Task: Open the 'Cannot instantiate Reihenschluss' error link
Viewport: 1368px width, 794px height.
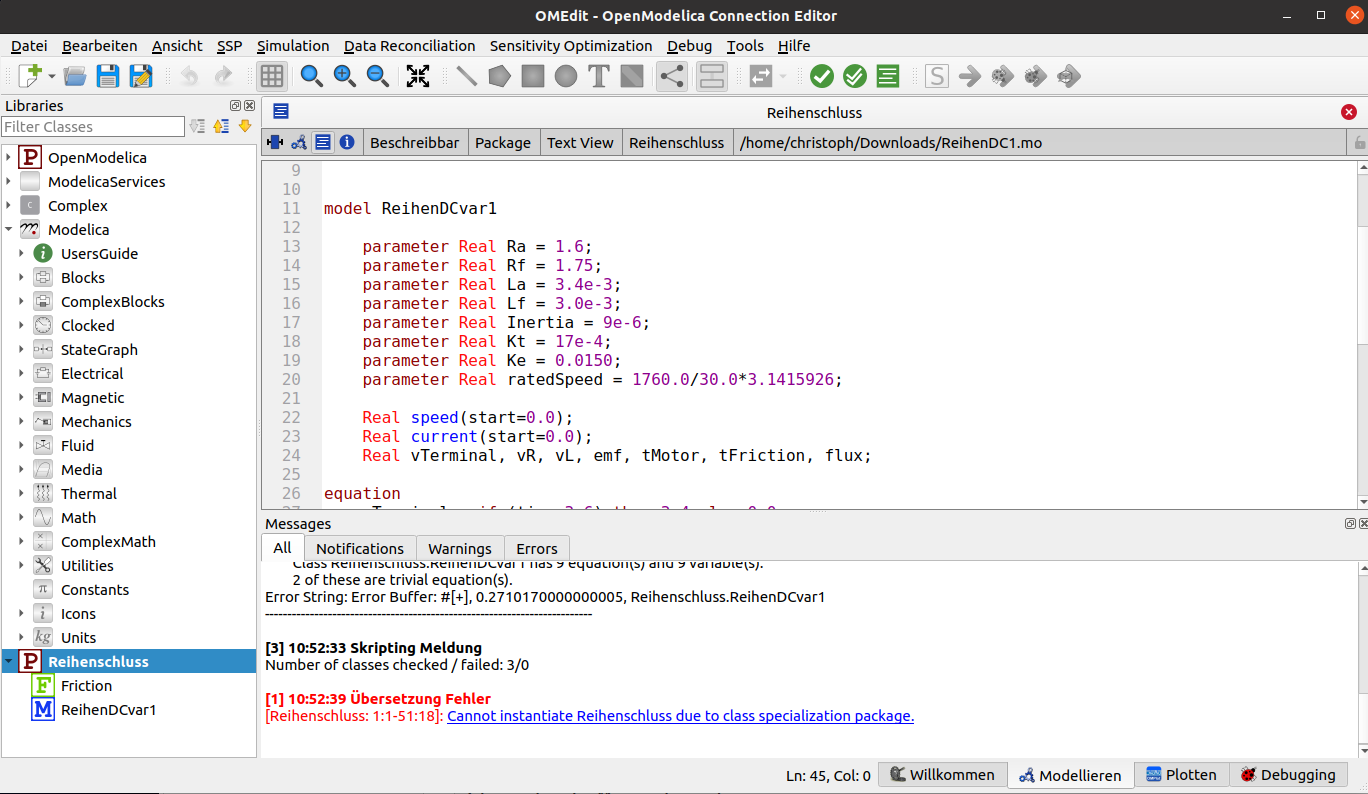Action: pyautogui.click(x=681, y=716)
